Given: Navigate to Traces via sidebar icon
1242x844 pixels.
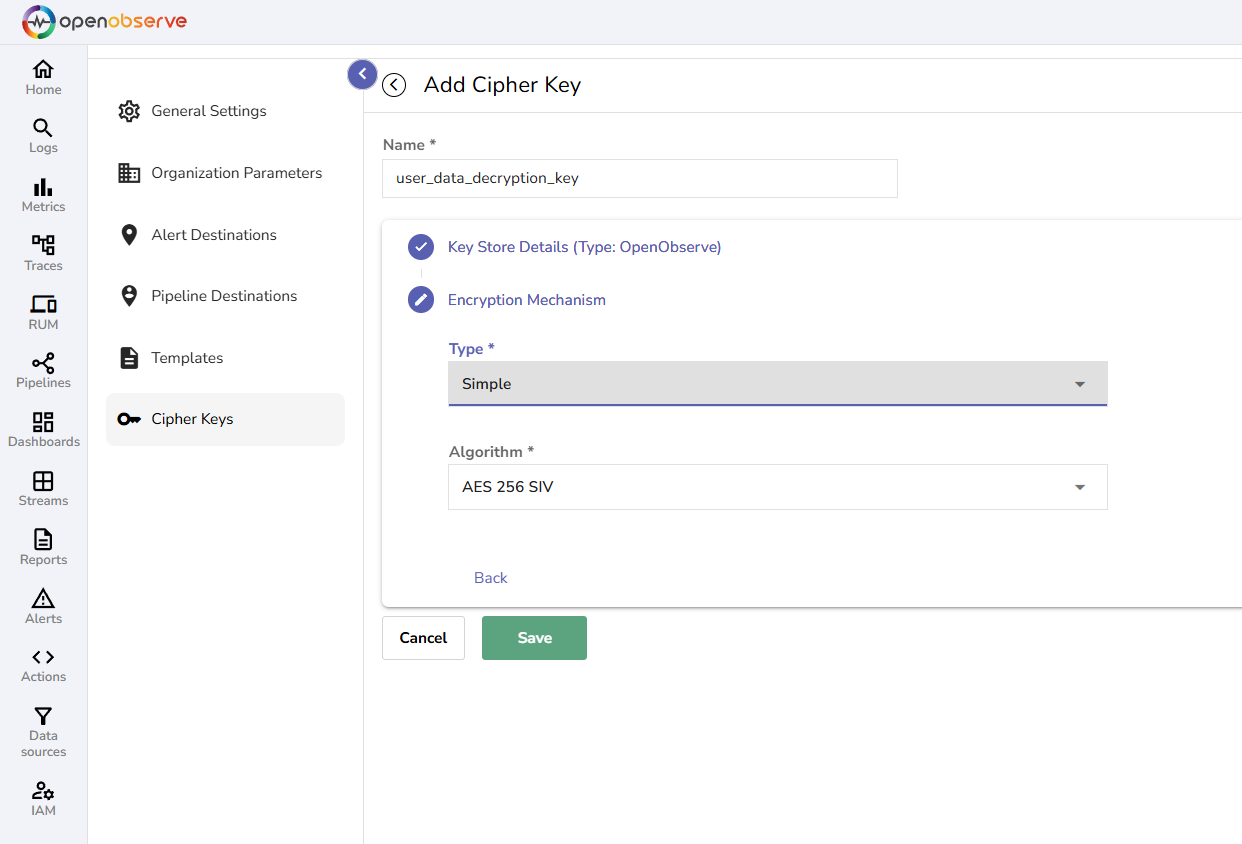Looking at the screenshot, I should (x=43, y=253).
